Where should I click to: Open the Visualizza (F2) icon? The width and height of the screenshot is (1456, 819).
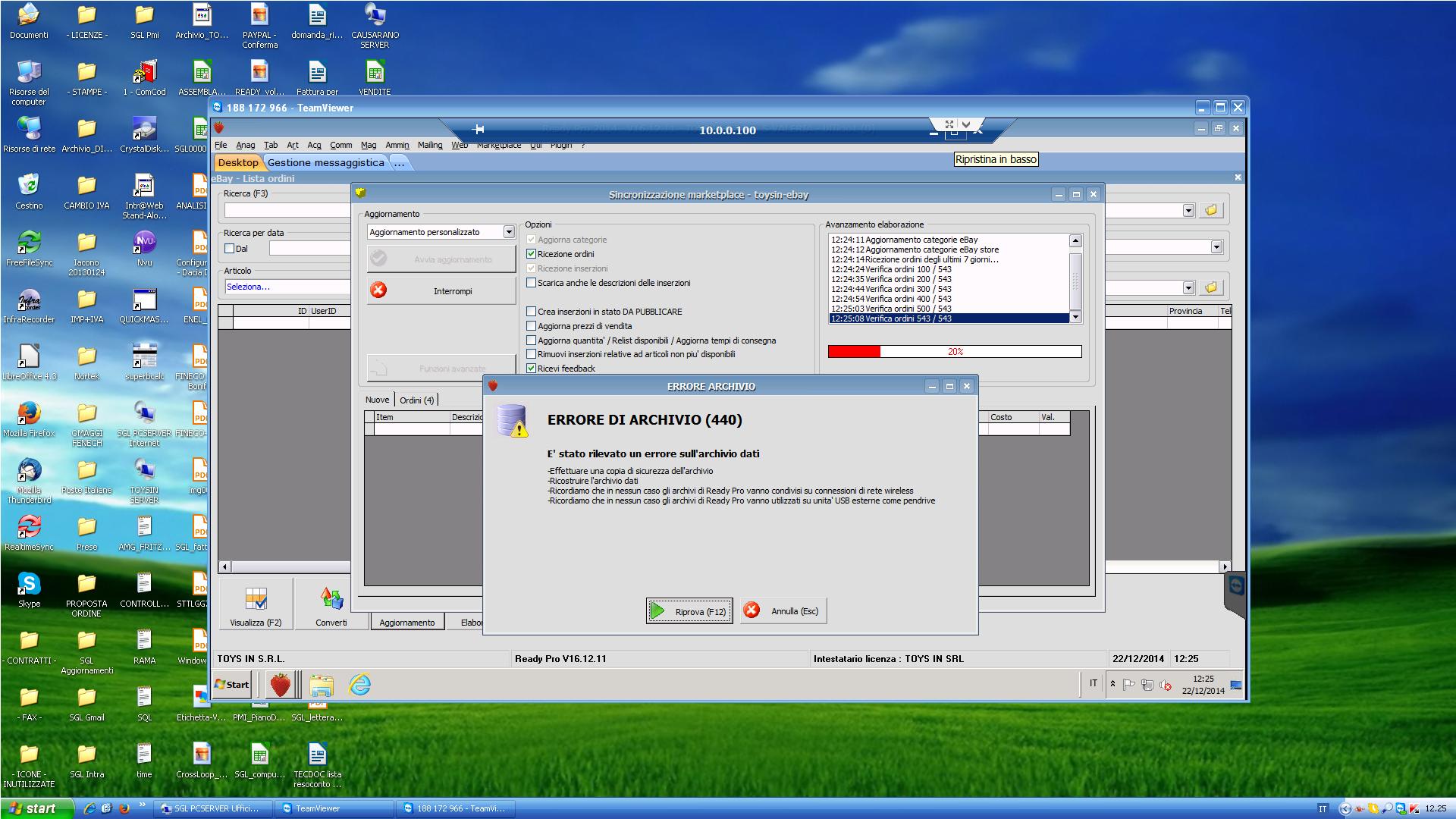(x=256, y=600)
